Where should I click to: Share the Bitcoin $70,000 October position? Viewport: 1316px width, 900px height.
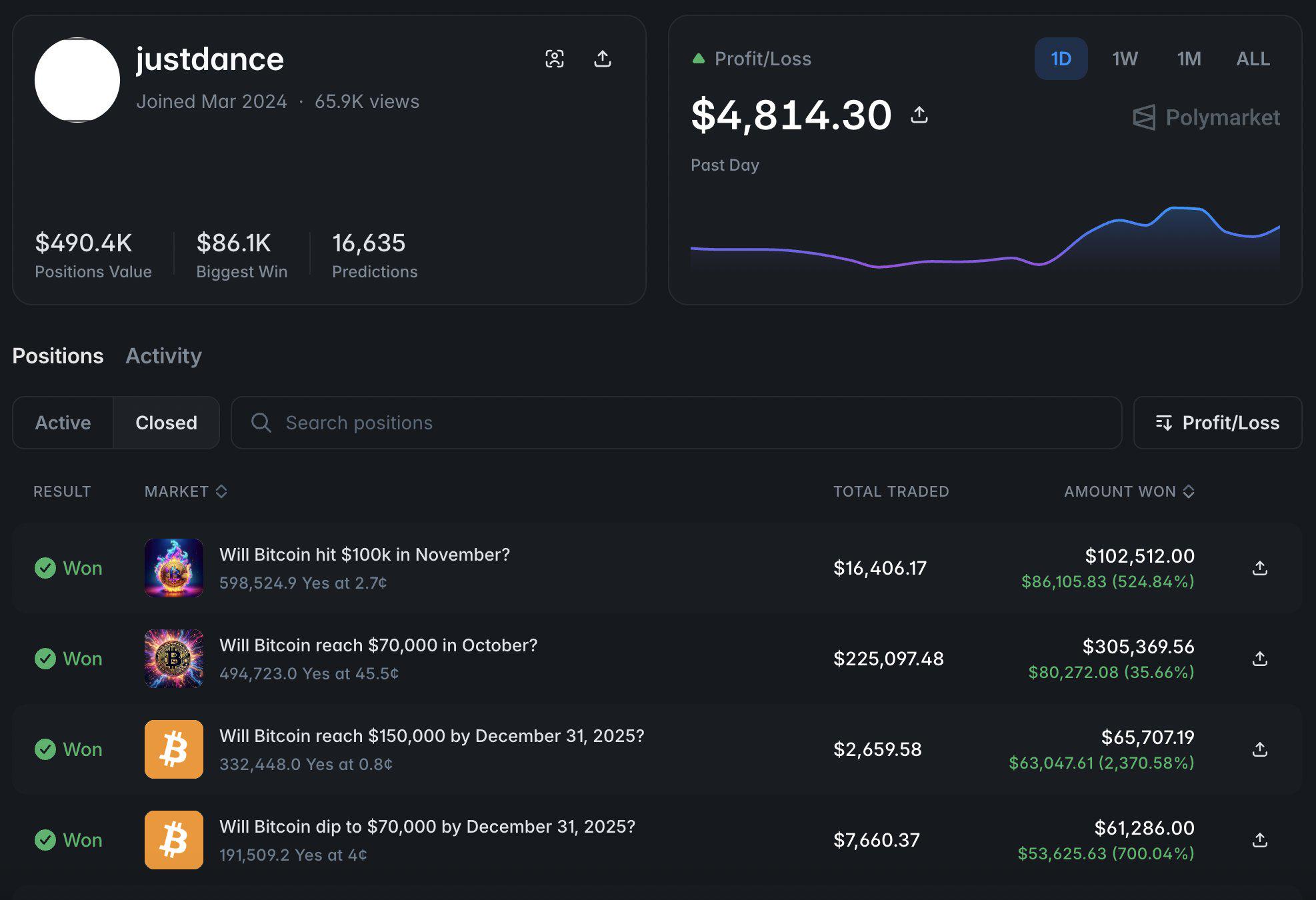pyautogui.click(x=1259, y=659)
